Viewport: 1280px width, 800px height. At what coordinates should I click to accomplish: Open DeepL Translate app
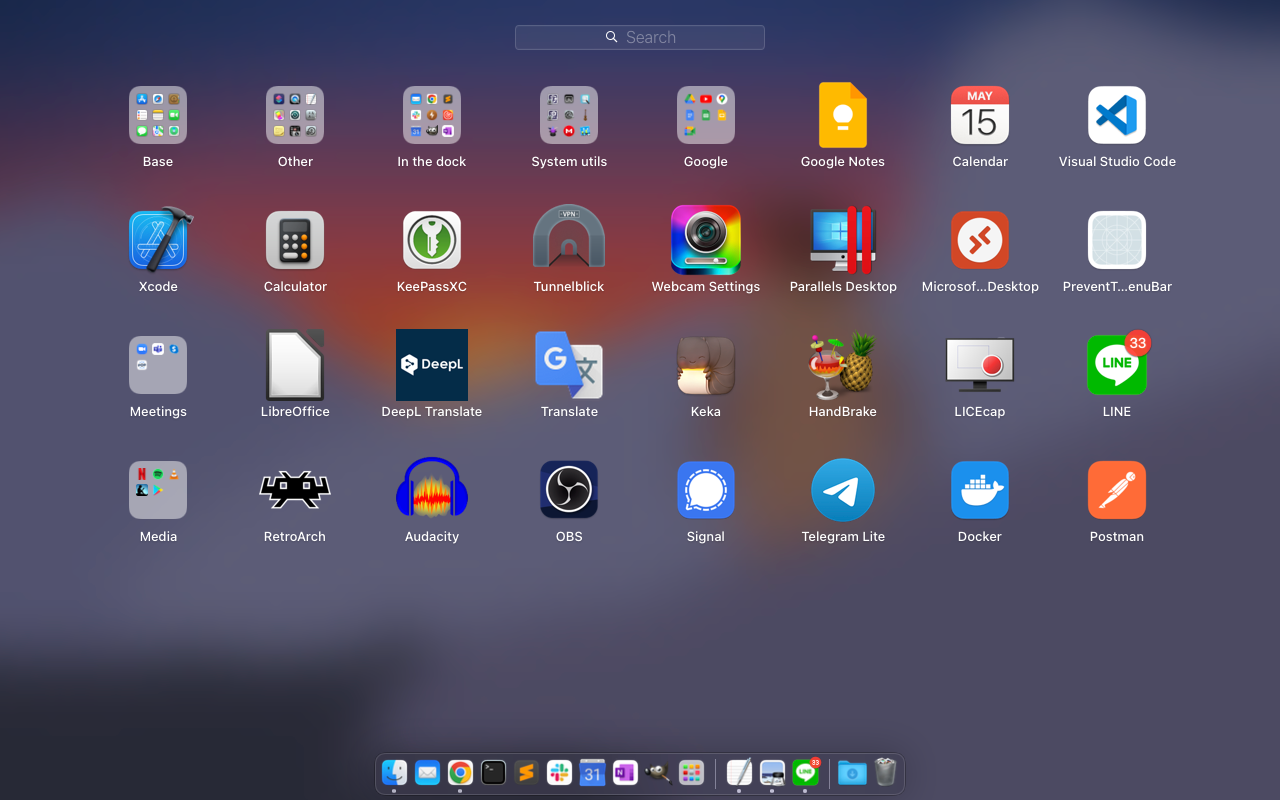[432, 365]
